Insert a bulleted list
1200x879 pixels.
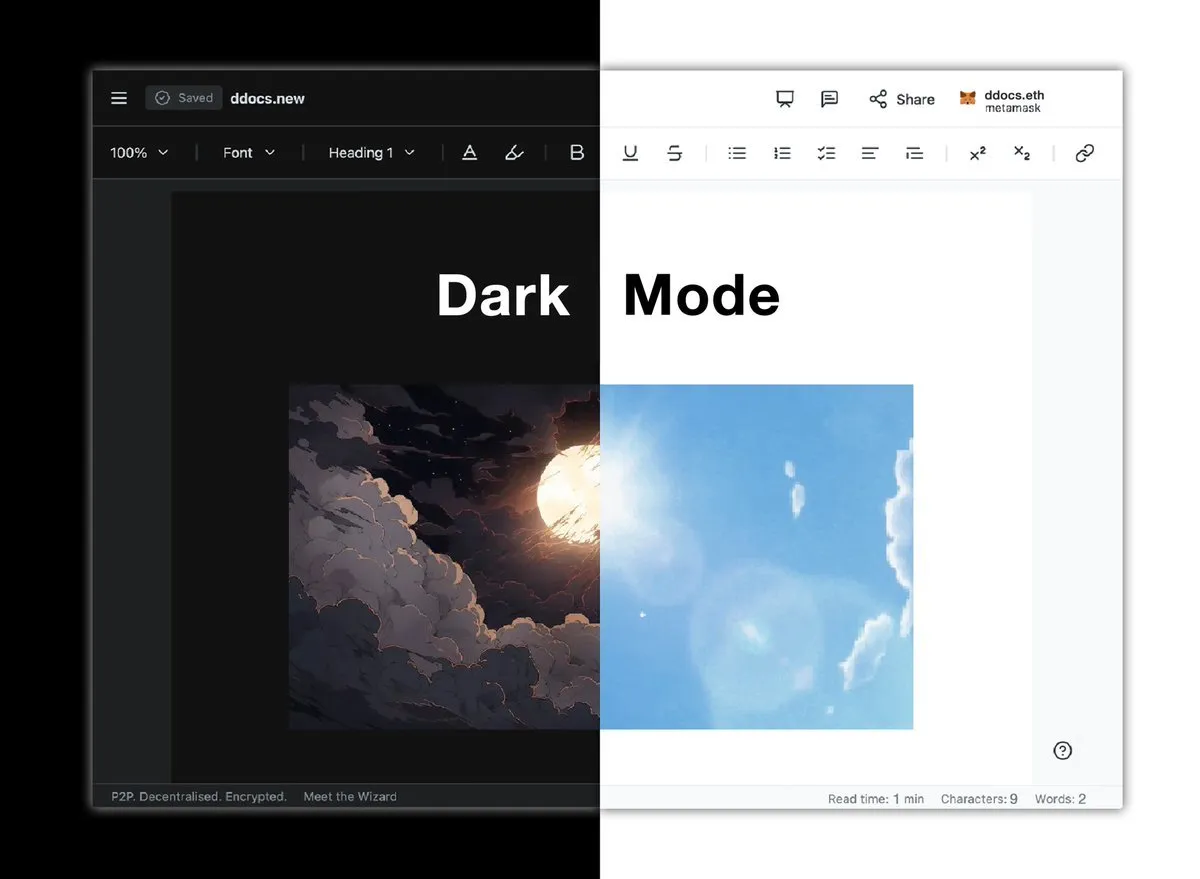(x=737, y=153)
